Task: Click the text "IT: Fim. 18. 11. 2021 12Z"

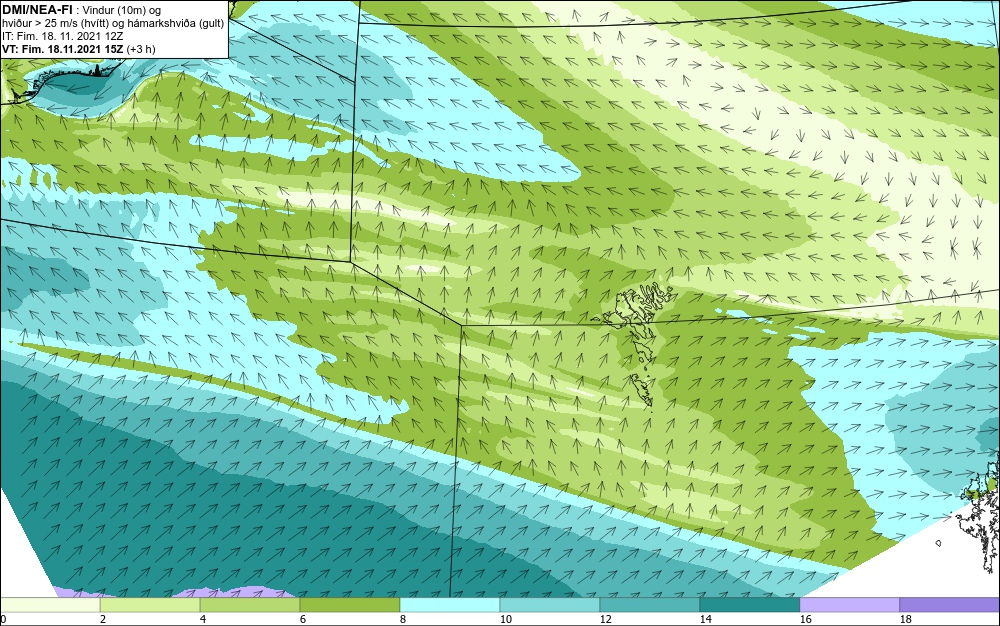Action: pos(62,36)
